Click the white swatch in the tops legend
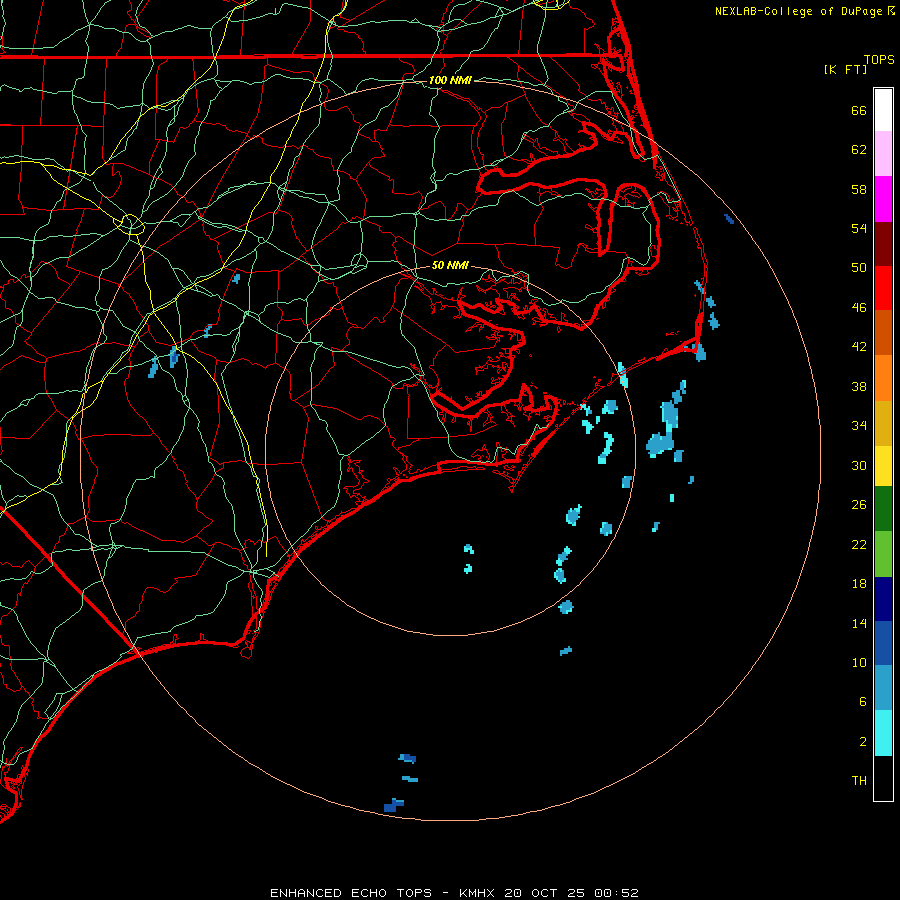This screenshot has height=900, width=900. click(883, 110)
